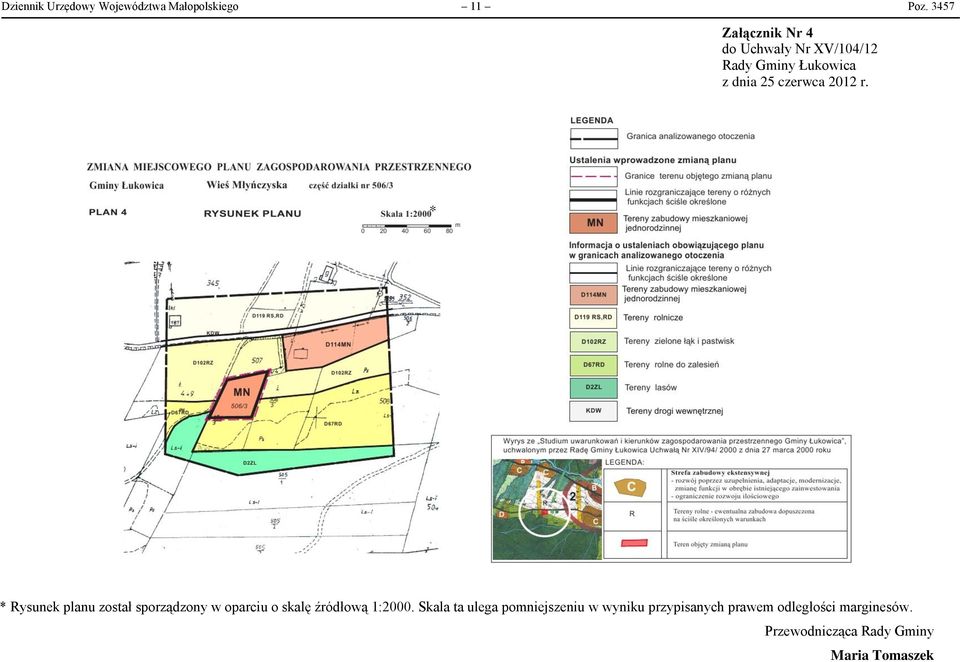Select the orange MN 506/3 plot on the map
The height and width of the screenshot is (662, 960).
tap(240, 395)
